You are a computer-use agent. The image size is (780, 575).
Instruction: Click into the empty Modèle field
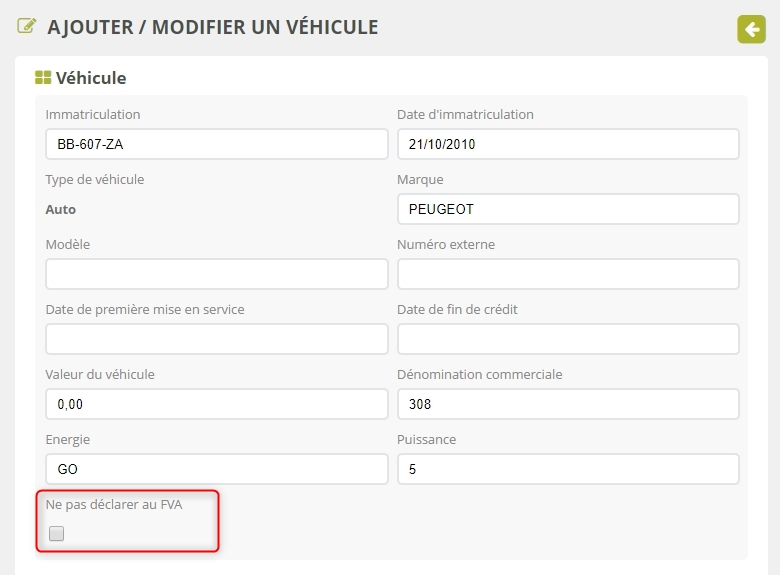point(216,274)
